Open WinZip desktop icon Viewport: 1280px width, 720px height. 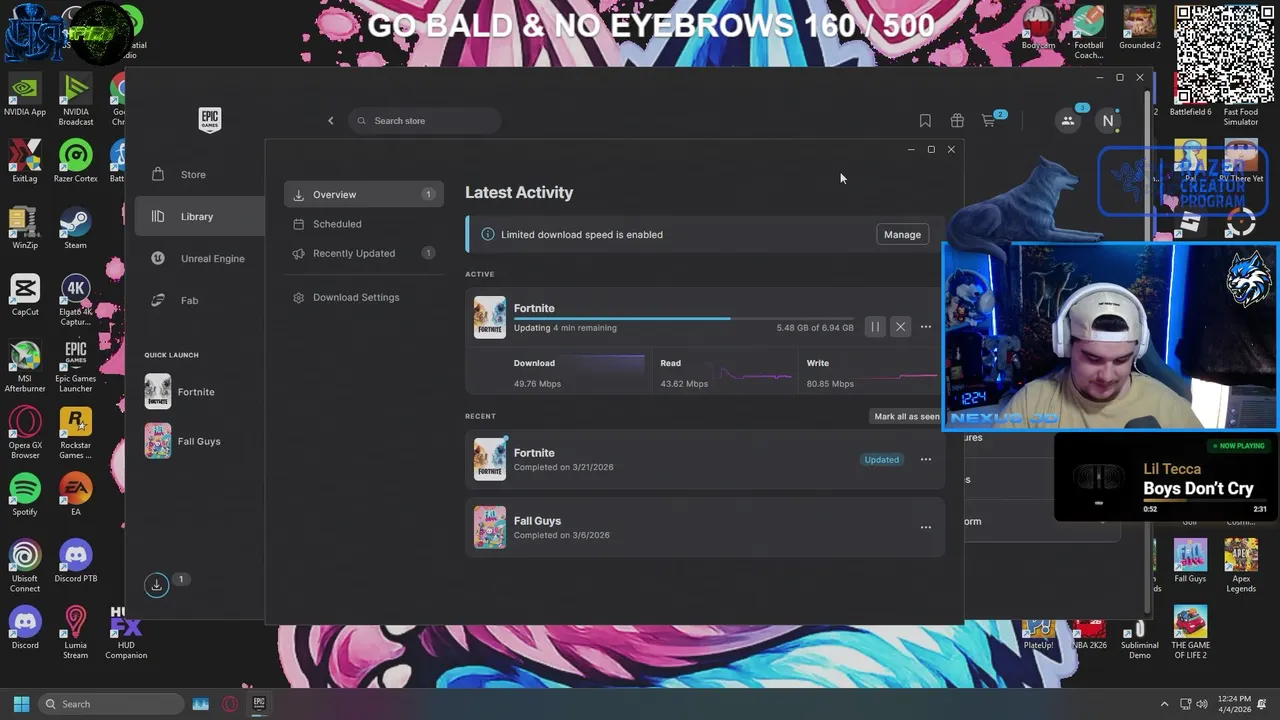25,228
